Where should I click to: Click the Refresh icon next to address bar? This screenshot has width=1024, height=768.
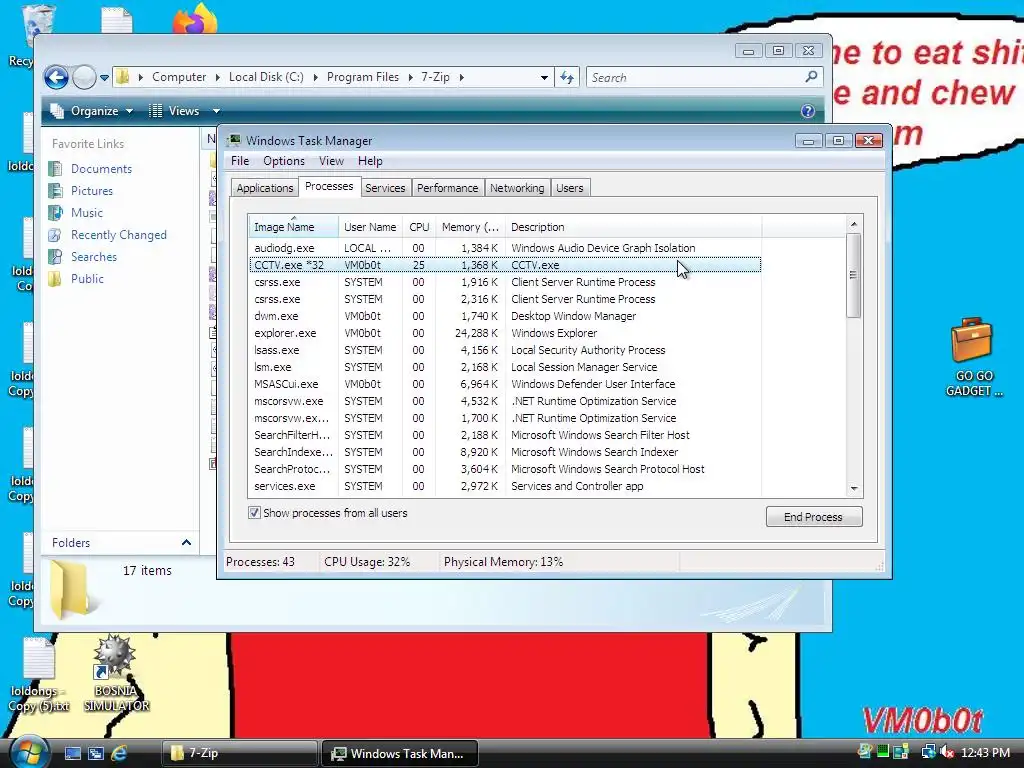coord(567,78)
